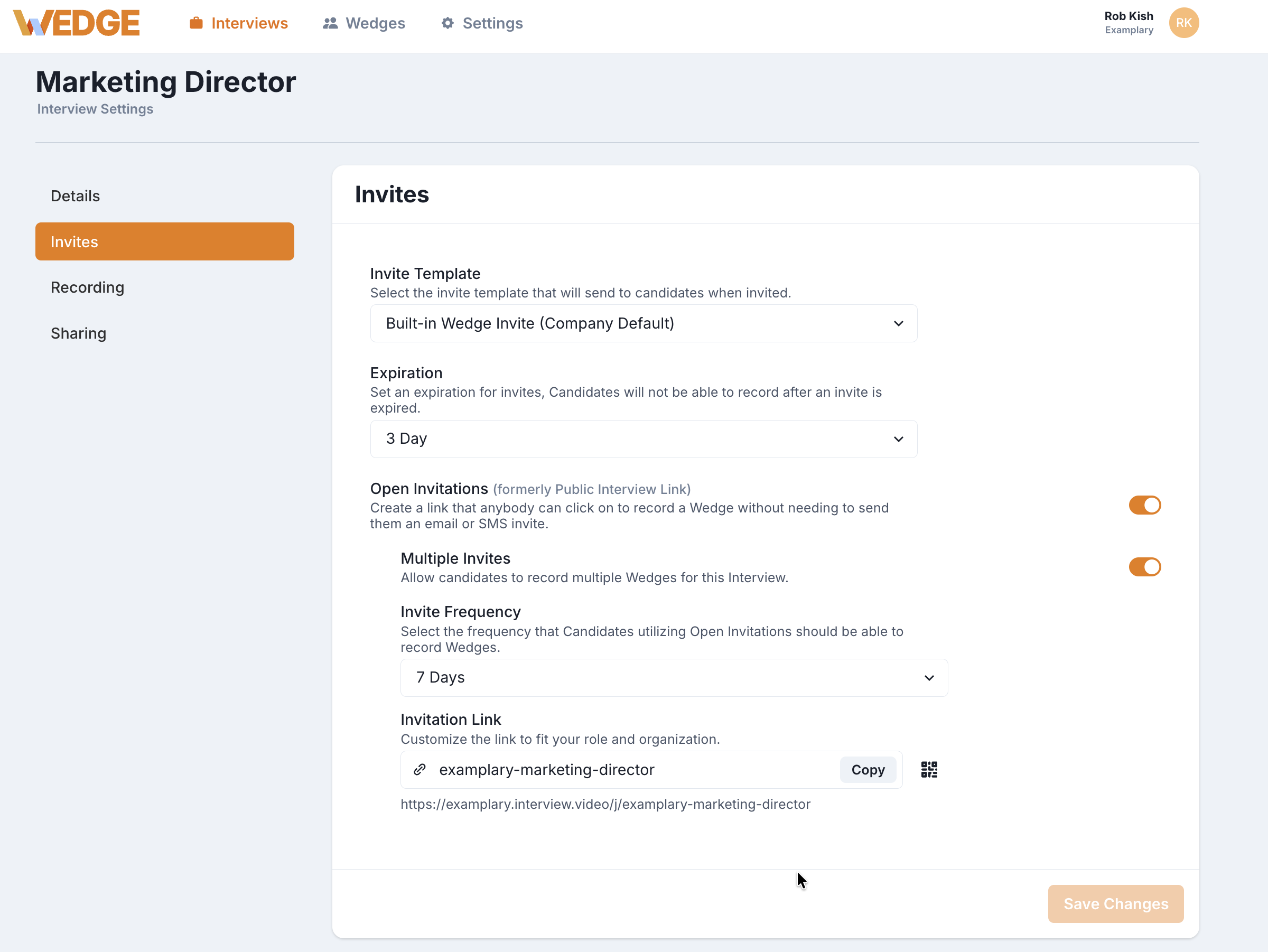Copy the invitation link
Screen dimensions: 1268x952
coord(868,770)
